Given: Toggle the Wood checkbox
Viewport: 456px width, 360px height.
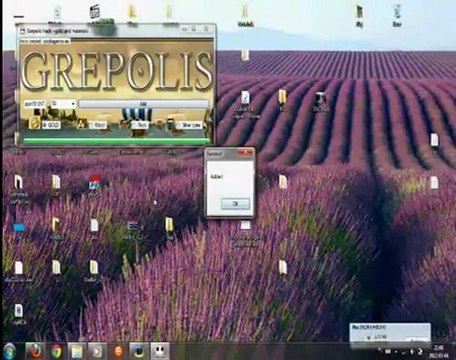Looking at the screenshot, I should (98, 125).
